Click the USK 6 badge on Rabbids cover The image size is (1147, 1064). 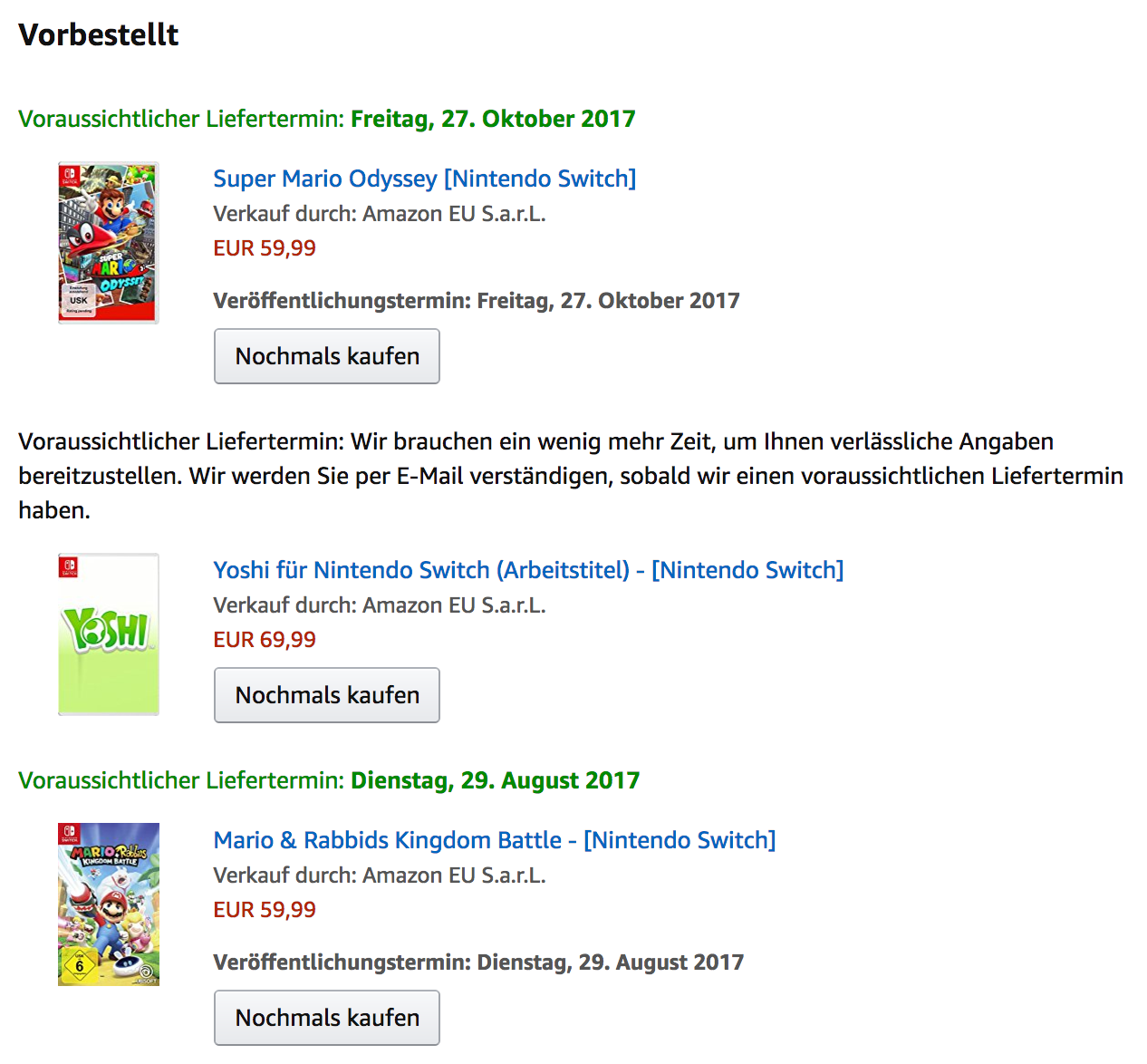coord(79,964)
